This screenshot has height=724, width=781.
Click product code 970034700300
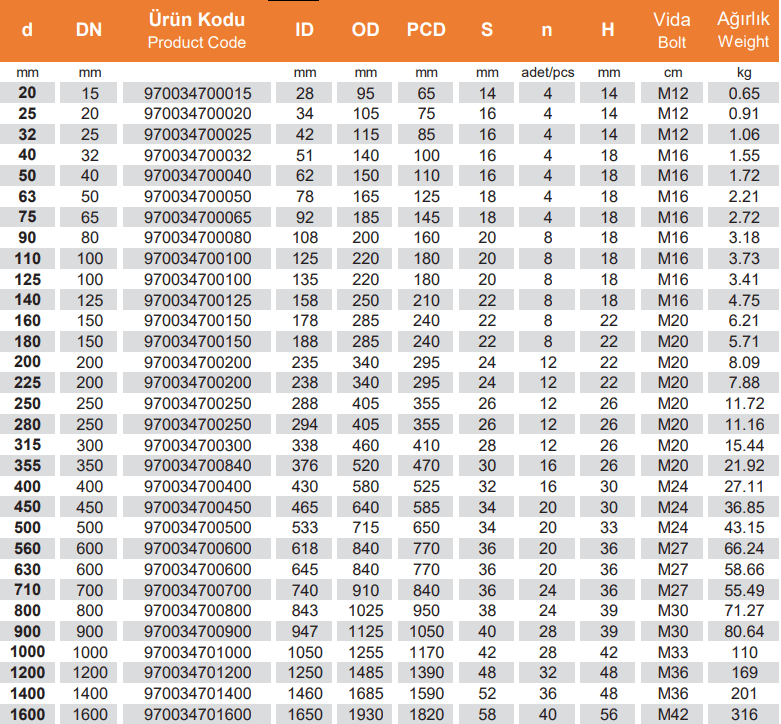(197, 445)
